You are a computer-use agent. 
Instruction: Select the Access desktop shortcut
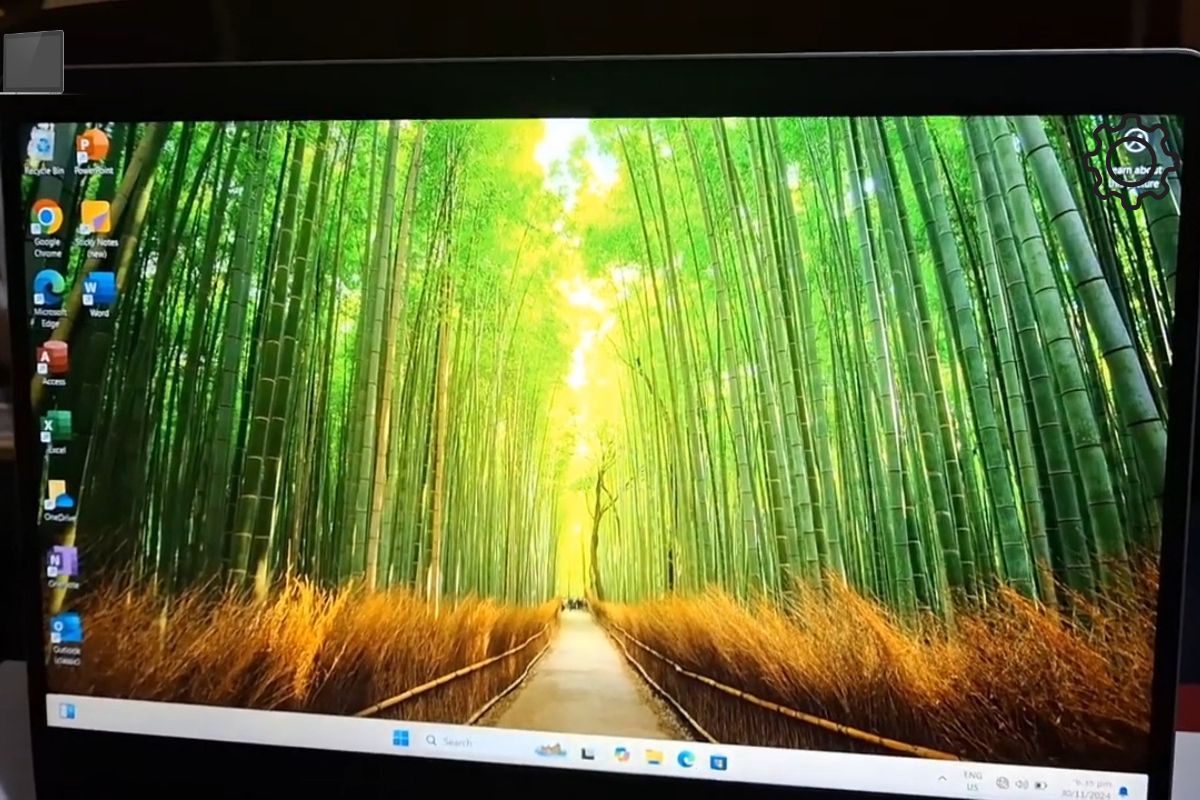coord(52,364)
